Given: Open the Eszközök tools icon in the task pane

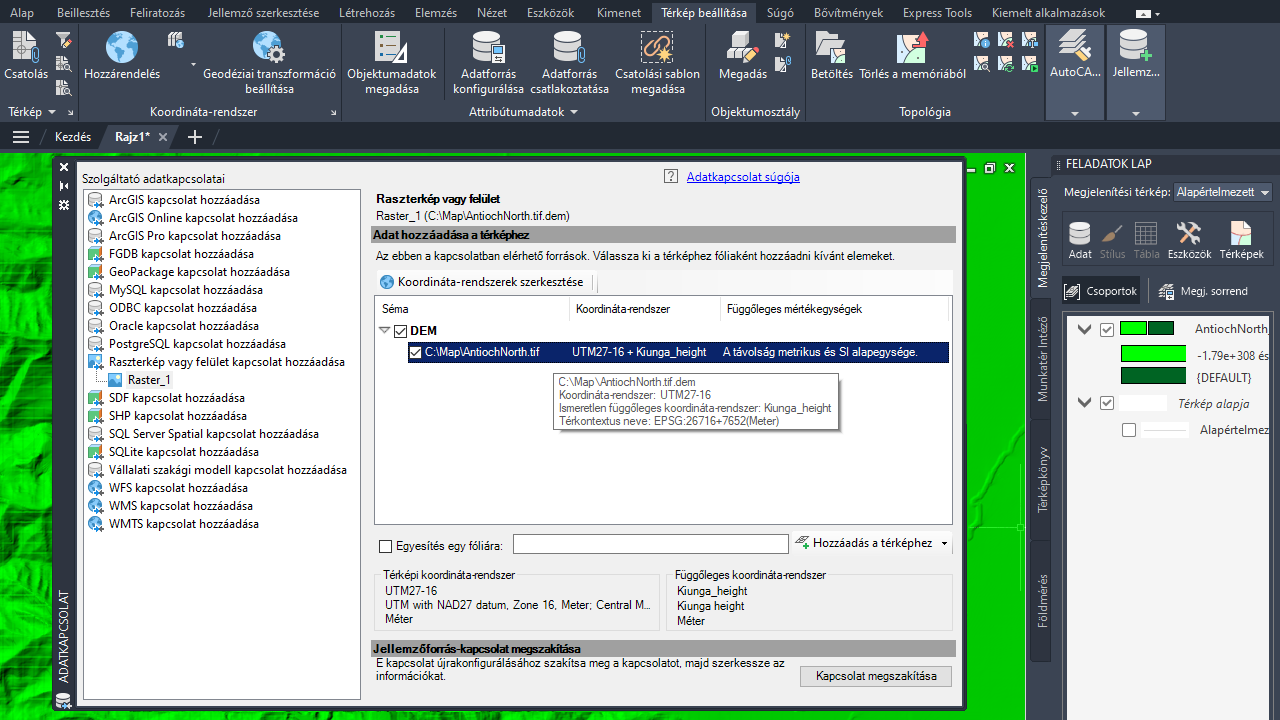Looking at the screenshot, I should point(1189,241).
